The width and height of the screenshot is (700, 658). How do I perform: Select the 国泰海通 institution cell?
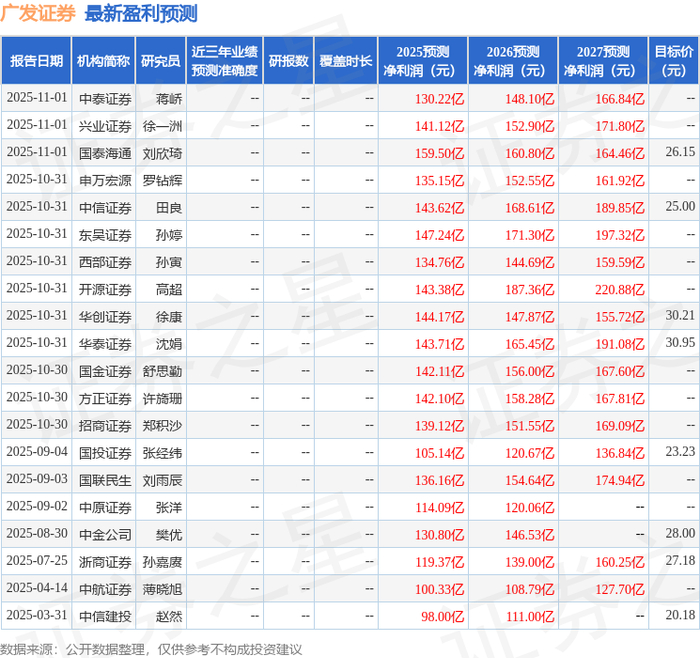pos(105,154)
